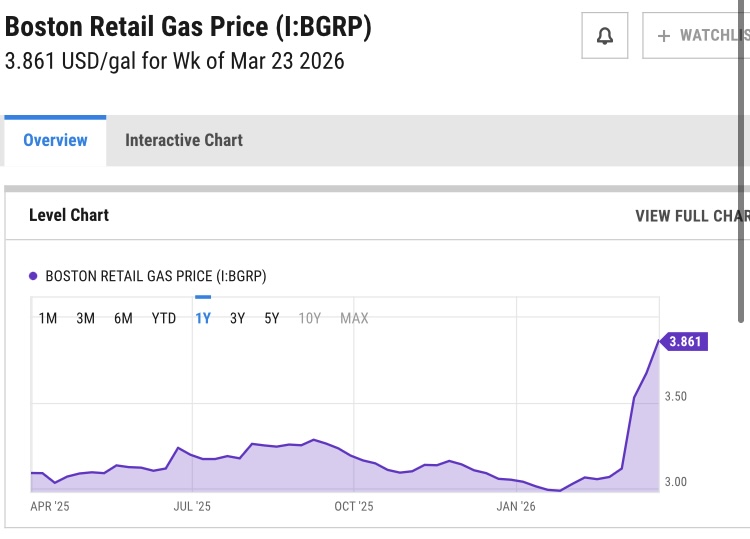750x539 pixels.
Task: Open View Full Chart link
Action: point(691,215)
